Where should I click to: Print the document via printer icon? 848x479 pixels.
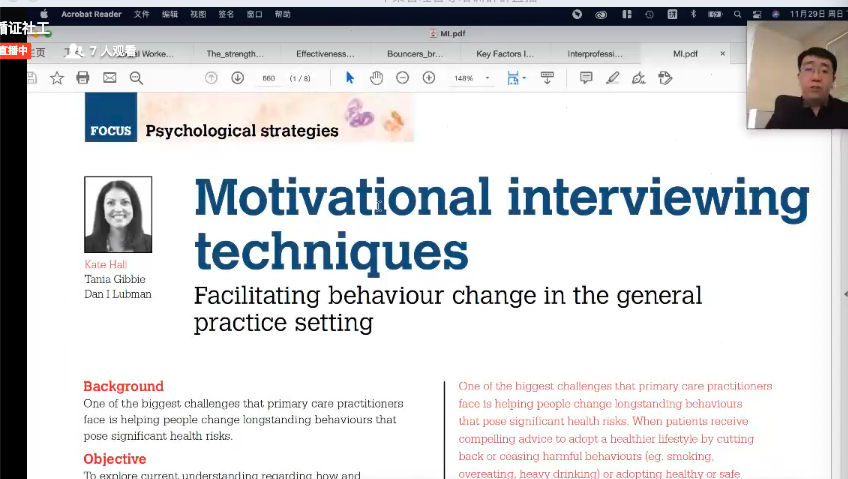(x=83, y=78)
